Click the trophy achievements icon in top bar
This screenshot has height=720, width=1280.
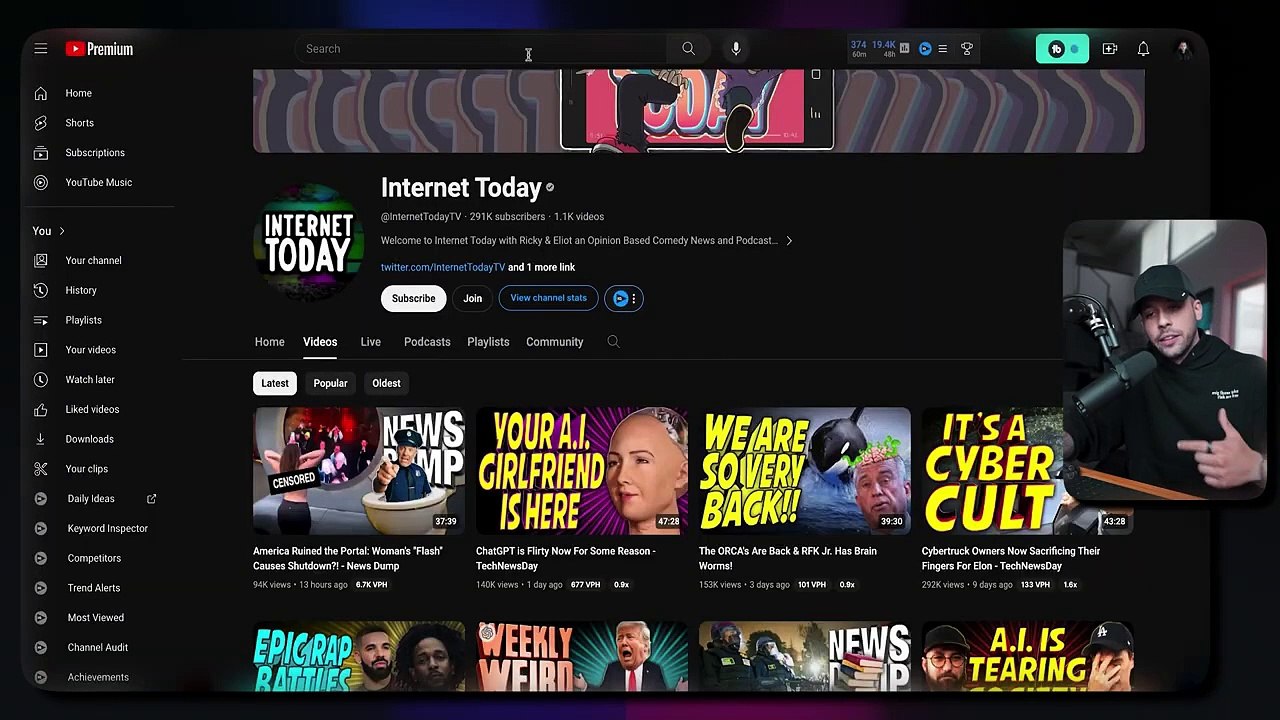(x=967, y=48)
